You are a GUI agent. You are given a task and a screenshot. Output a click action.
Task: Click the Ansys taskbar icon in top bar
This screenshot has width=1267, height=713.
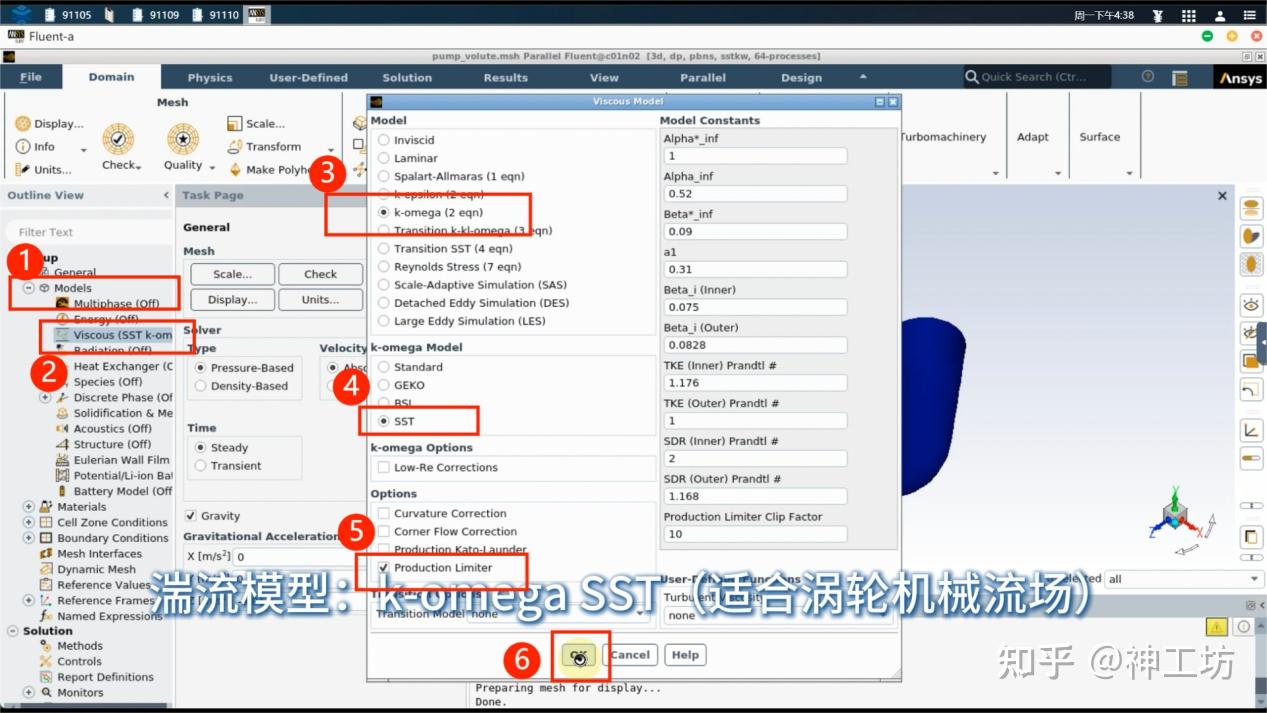257,14
